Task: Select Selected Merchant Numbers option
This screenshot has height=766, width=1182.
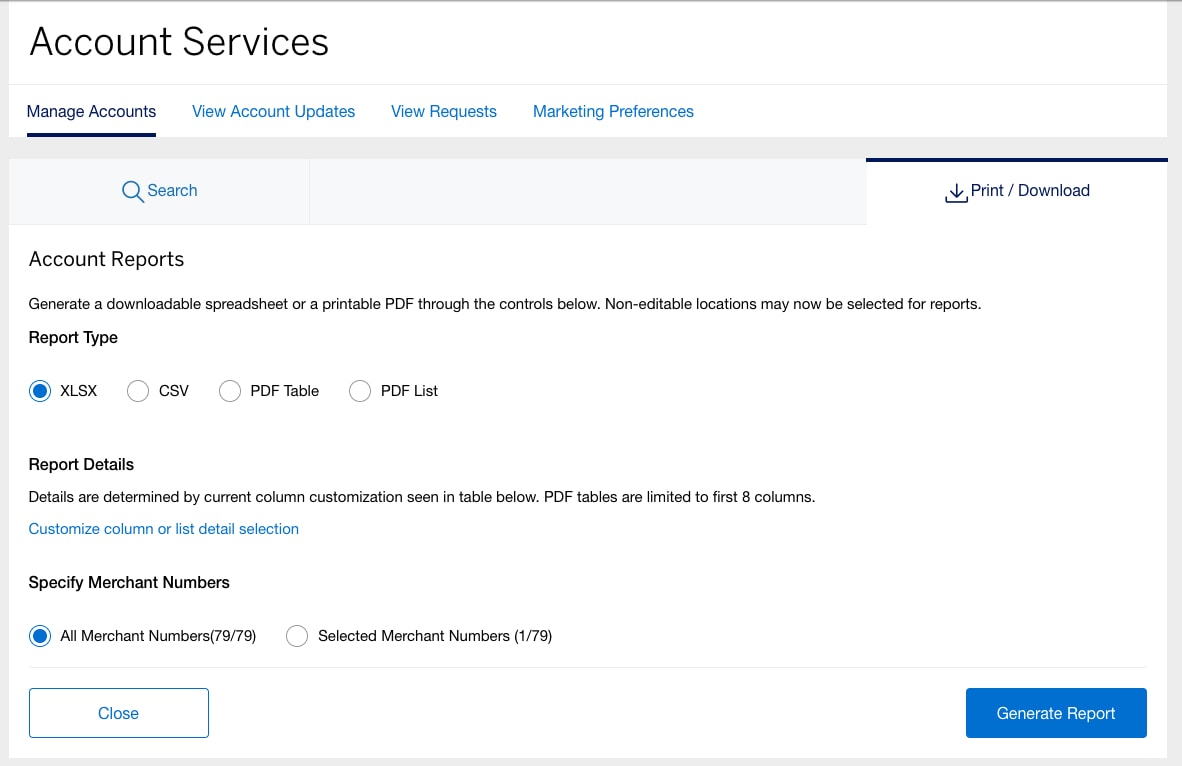Action: pos(297,636)
